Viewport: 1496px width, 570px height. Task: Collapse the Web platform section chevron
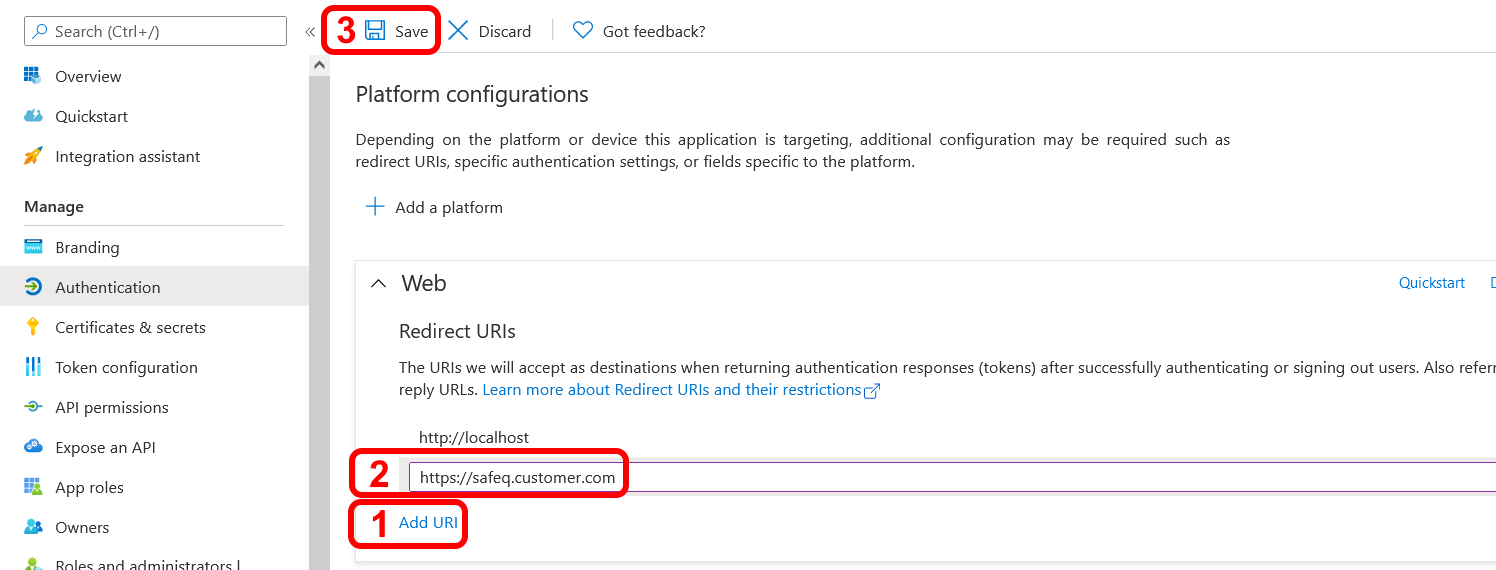click(378, 284)
